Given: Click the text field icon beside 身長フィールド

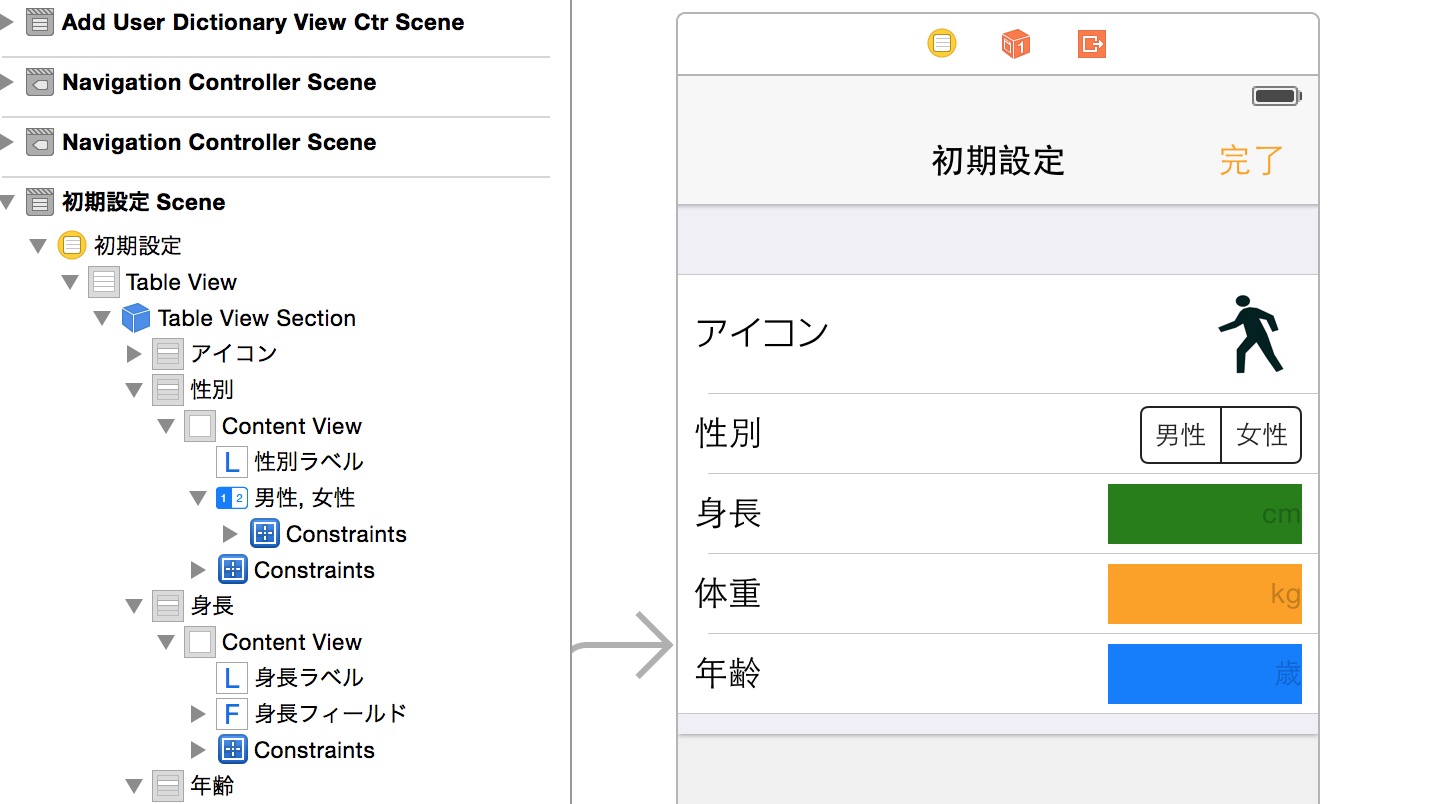Looking at the screenshot, I should pyautogui.click(x=231, y=714).
